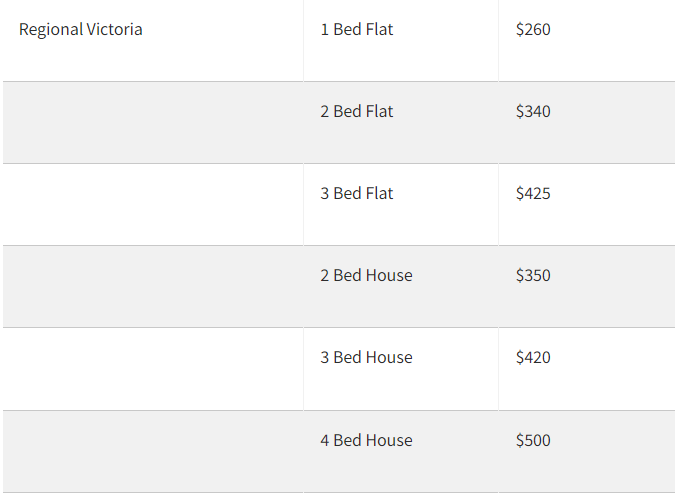Viewport: 679px width, 498px height.
Task: Click empty region cell beside 3 Bed Flat
Action: point(153,204)
